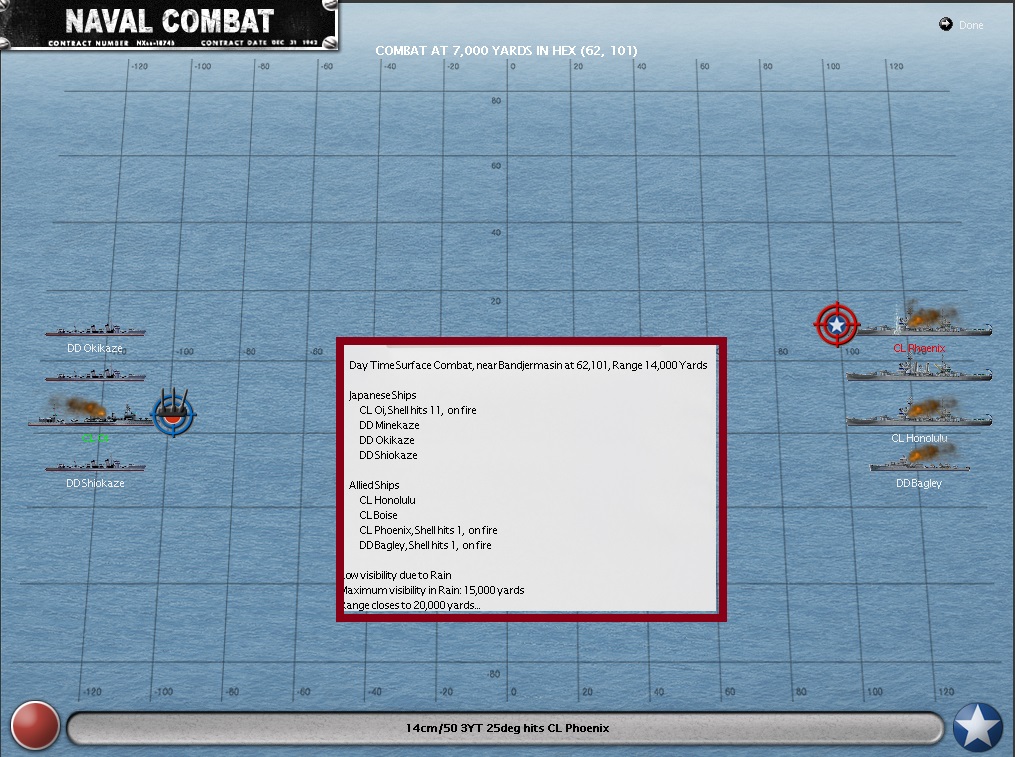Viewport: 1015px width, 757px height.
Task: Click the red star target crosshair marker
Action: pos(836,324)
